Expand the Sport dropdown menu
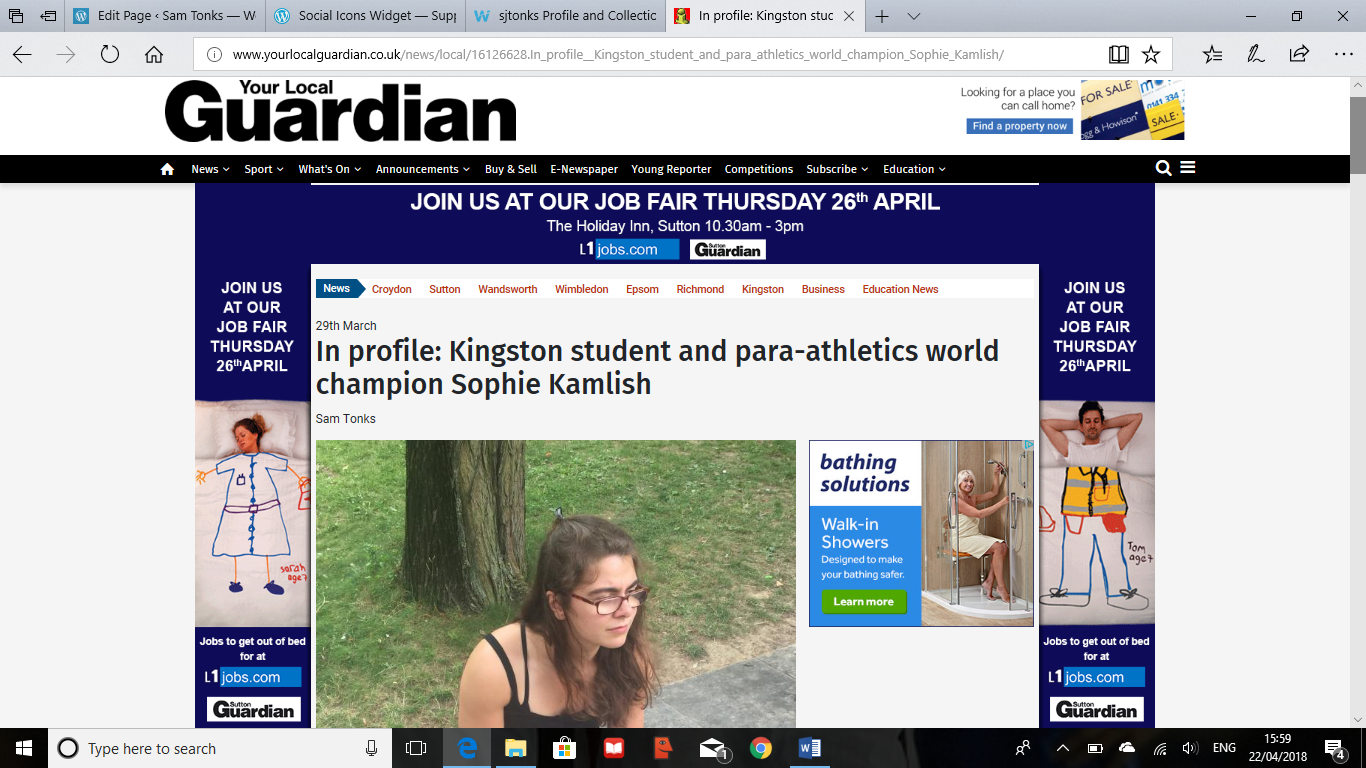 (264, 169)
